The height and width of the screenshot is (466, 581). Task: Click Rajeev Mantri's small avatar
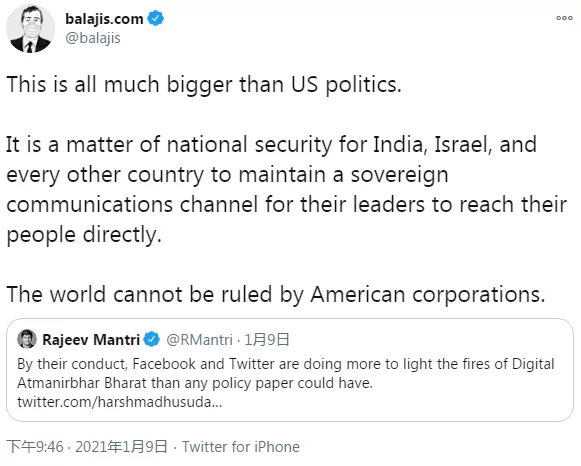pos(27,339)
